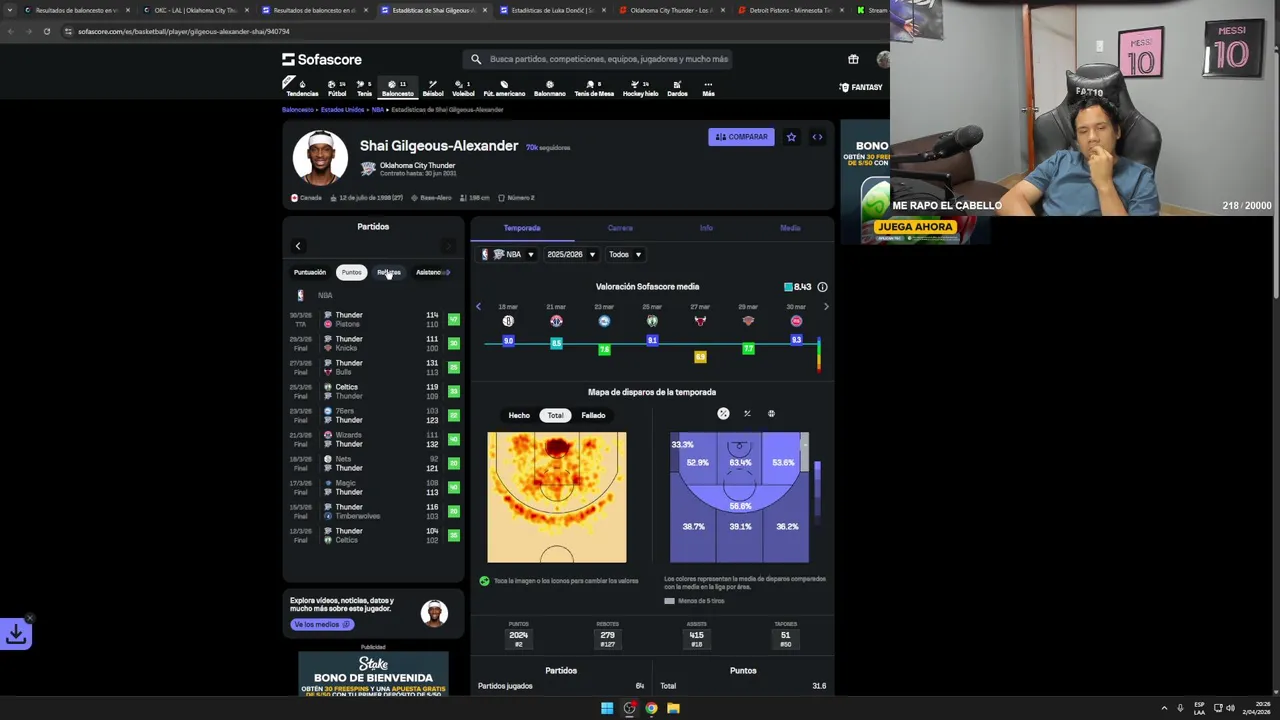The width and height of the screenshot is (1280, 720).
Task: Switch to OKC - LAL browser tab
Action: point(196,10)
